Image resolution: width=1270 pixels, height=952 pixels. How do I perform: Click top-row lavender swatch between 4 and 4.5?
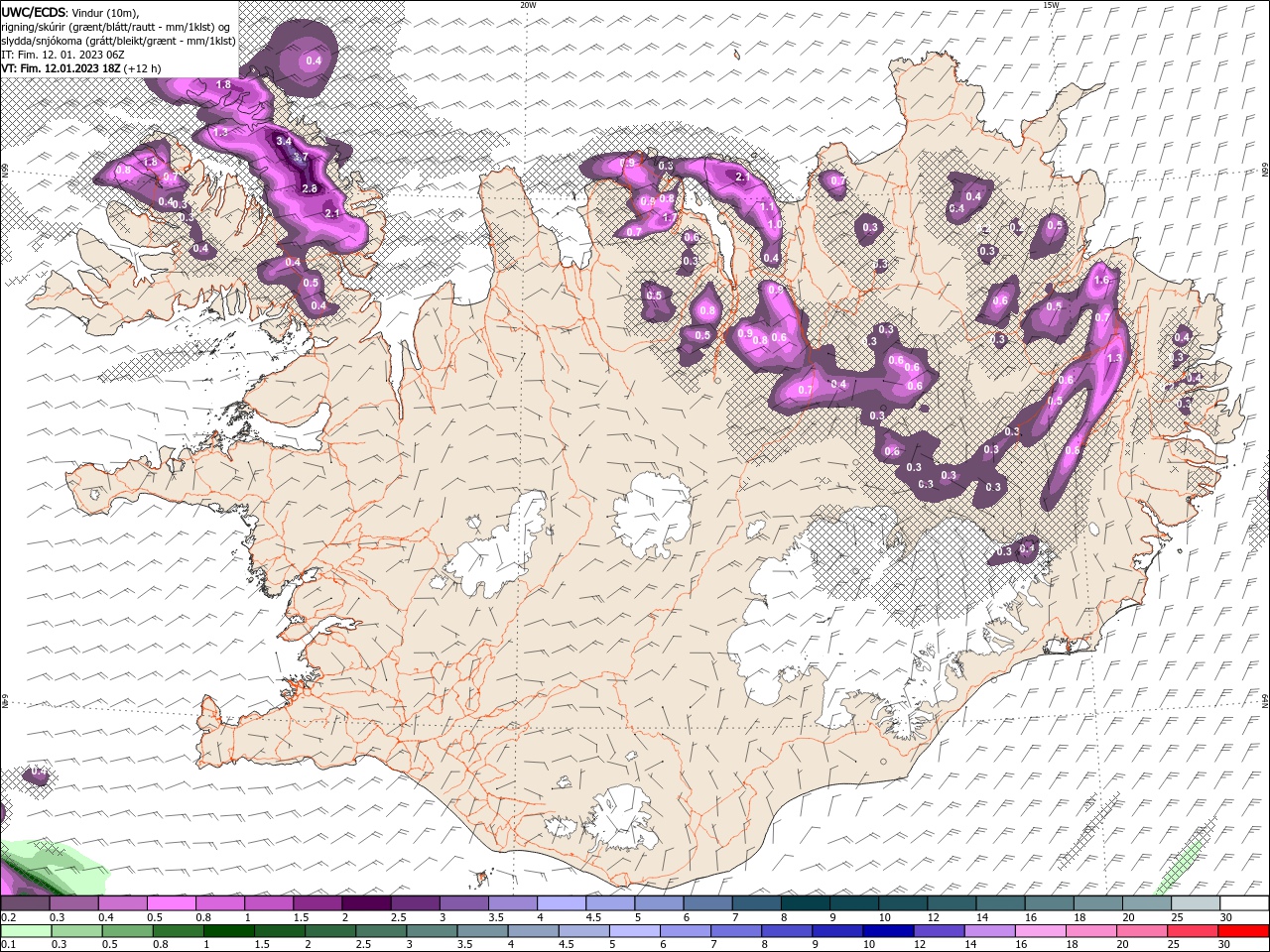coord(561,903)
